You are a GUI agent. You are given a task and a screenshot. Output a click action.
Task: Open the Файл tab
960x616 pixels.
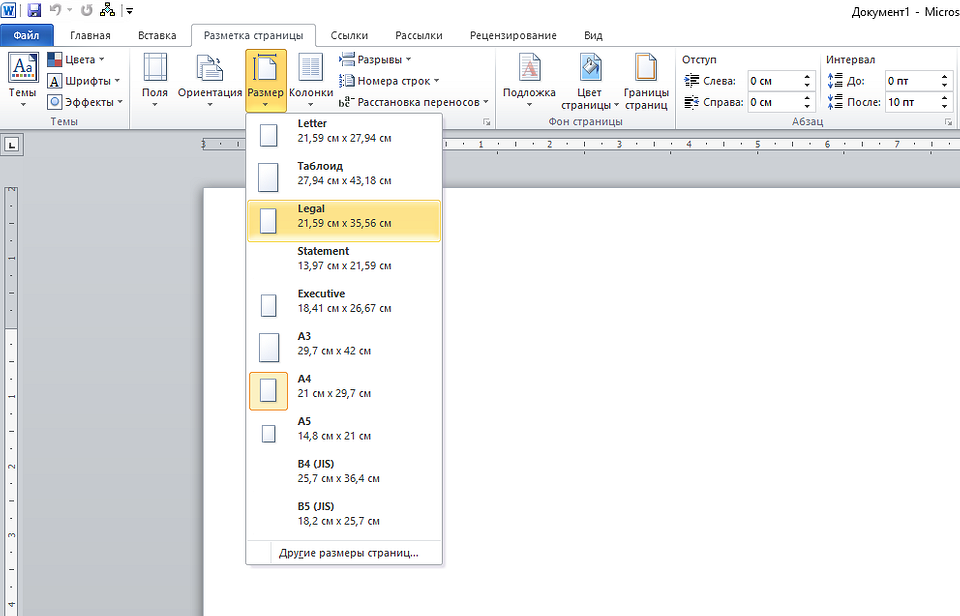[26, 35]
